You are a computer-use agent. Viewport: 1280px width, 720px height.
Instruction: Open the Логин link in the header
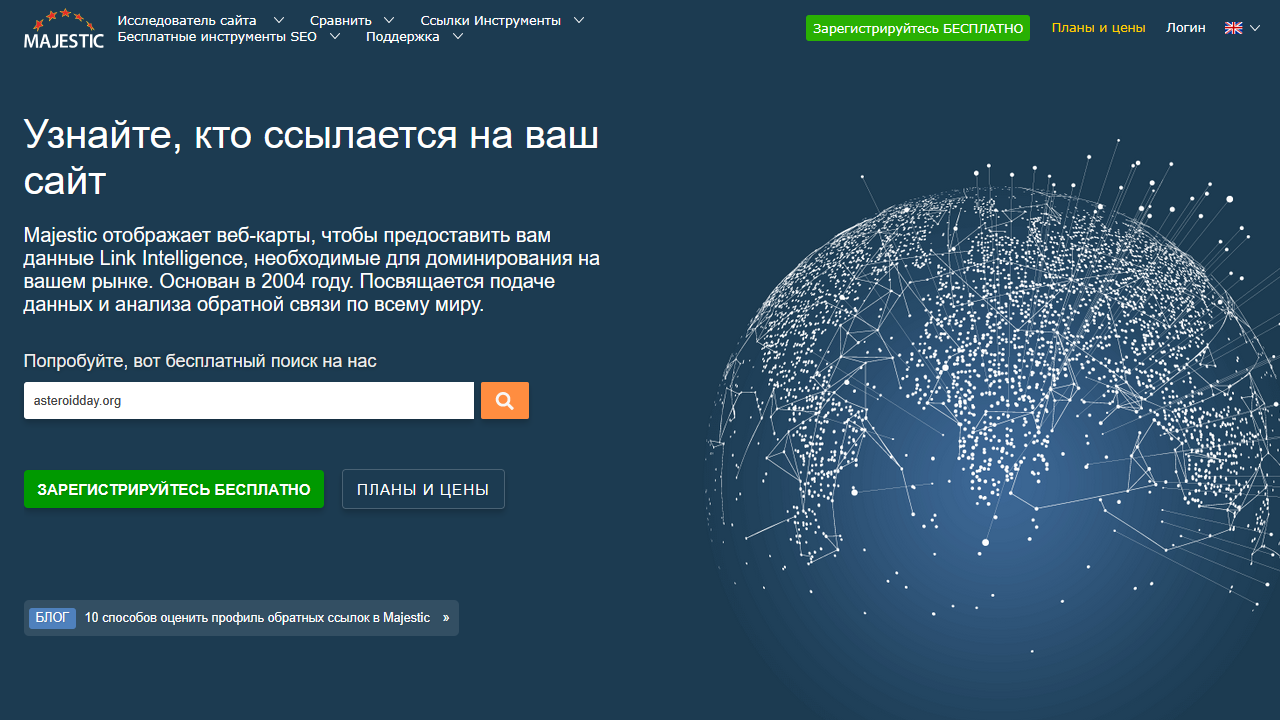(x=1185, y=28)
